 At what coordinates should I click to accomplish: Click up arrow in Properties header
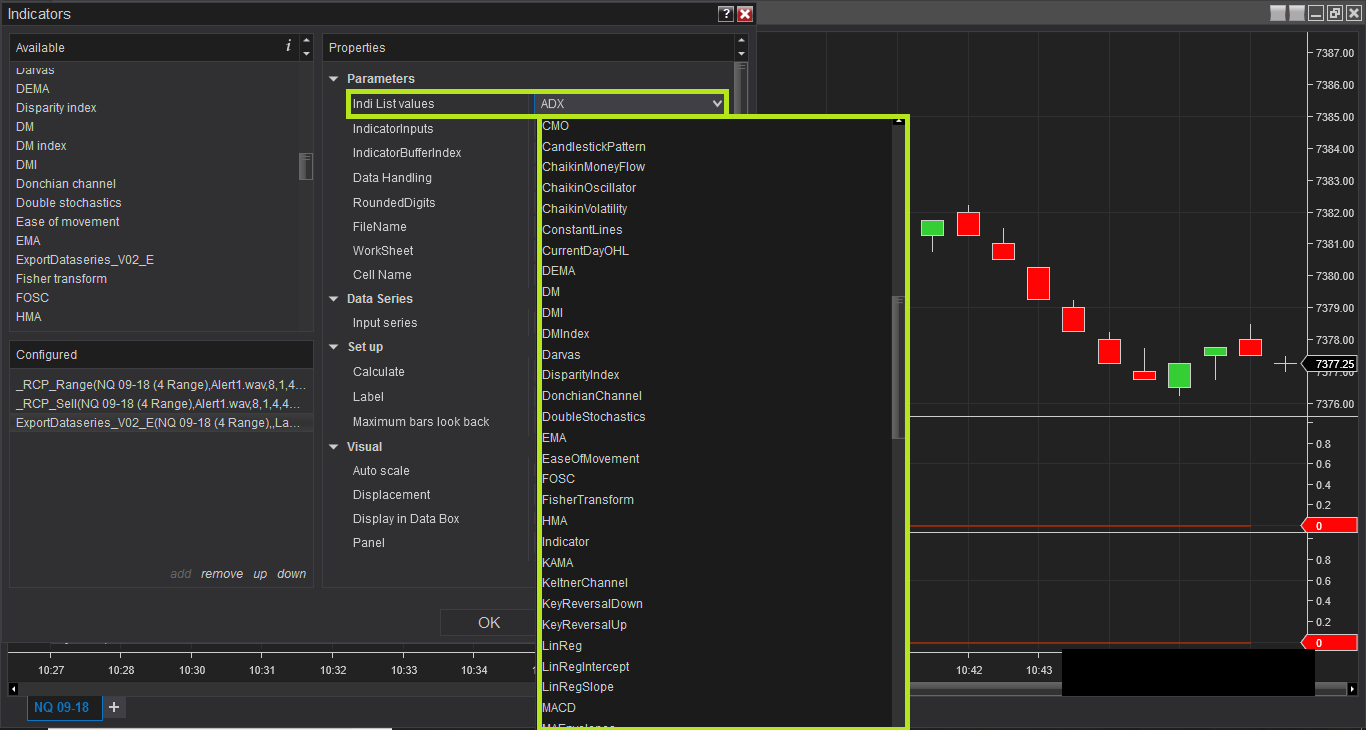pos(741,41)
